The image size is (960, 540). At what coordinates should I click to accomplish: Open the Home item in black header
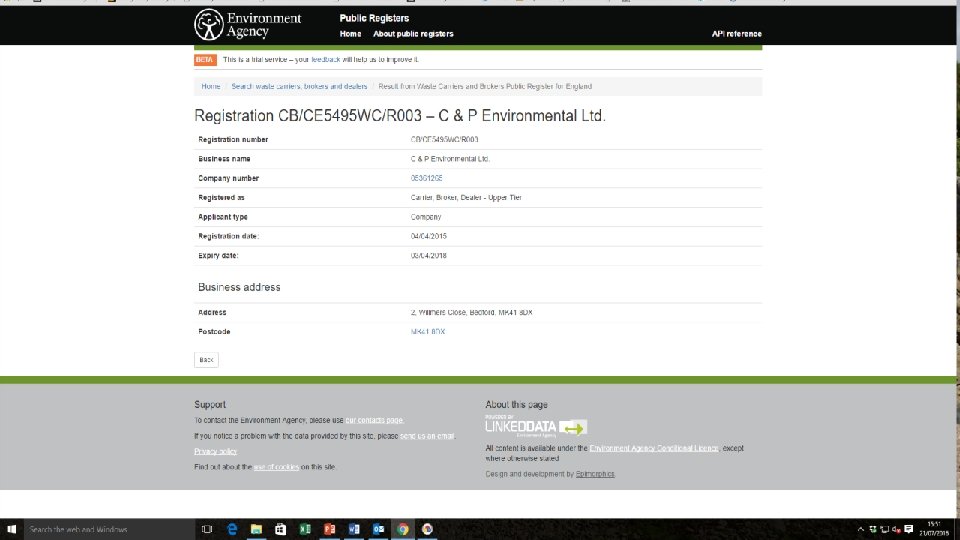[x=350, y=34]
